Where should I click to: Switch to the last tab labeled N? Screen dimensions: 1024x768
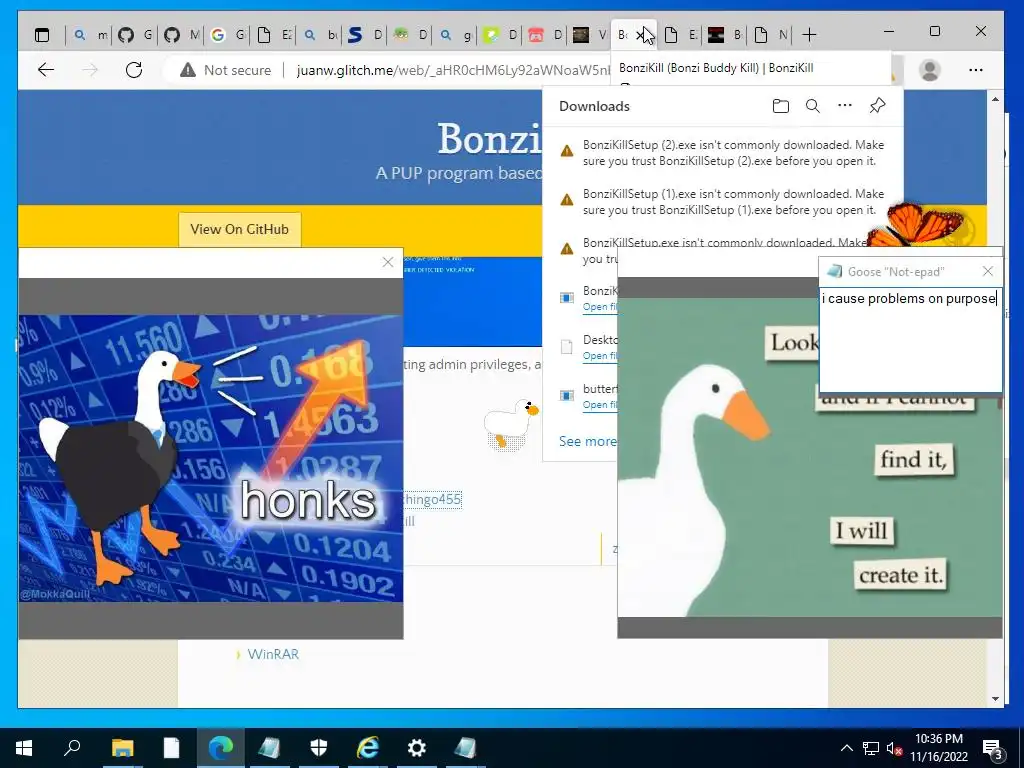(769, 35)
